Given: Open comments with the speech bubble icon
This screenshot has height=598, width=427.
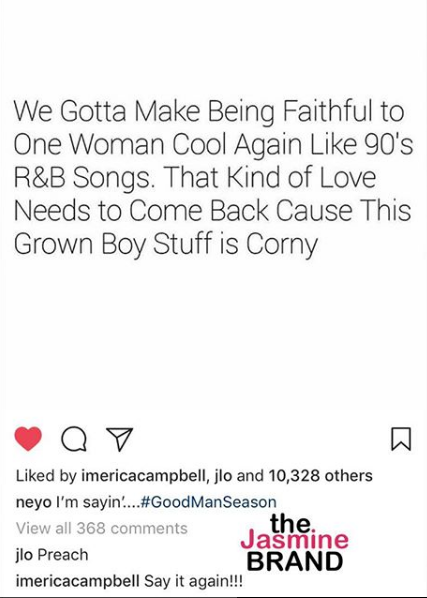Looking at the screenshot, I should (74, 439).
